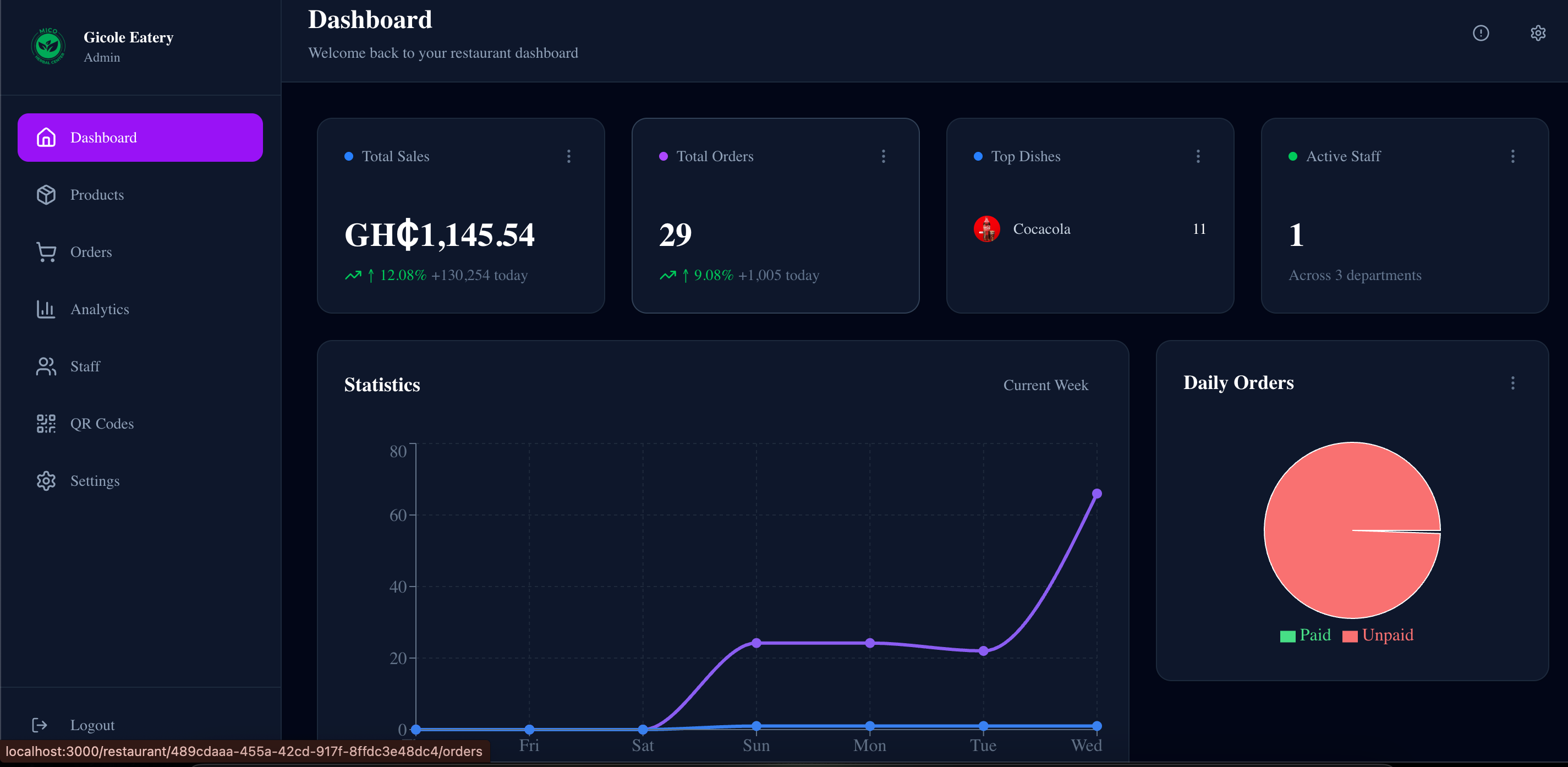
Task: Click the Logout arrow icon
Action: pos(40,725)
